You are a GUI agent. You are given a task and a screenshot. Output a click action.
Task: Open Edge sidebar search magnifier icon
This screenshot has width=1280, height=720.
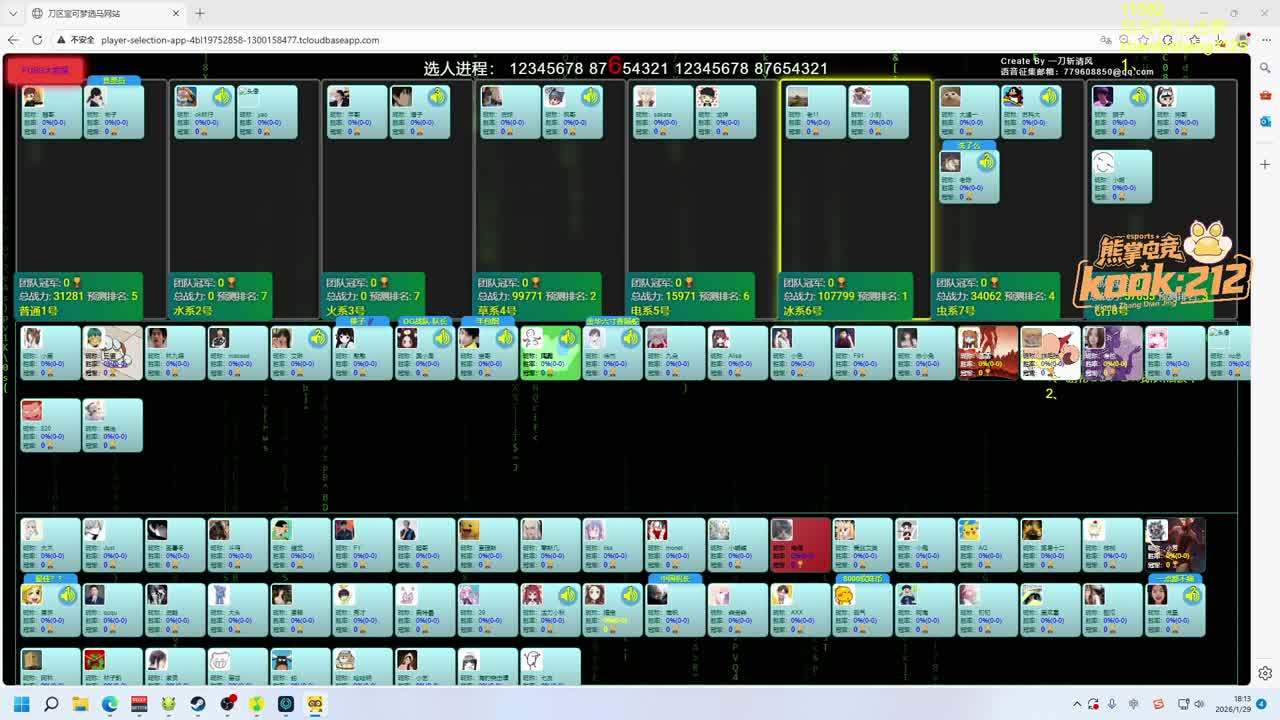click(x=1265, y=68)
